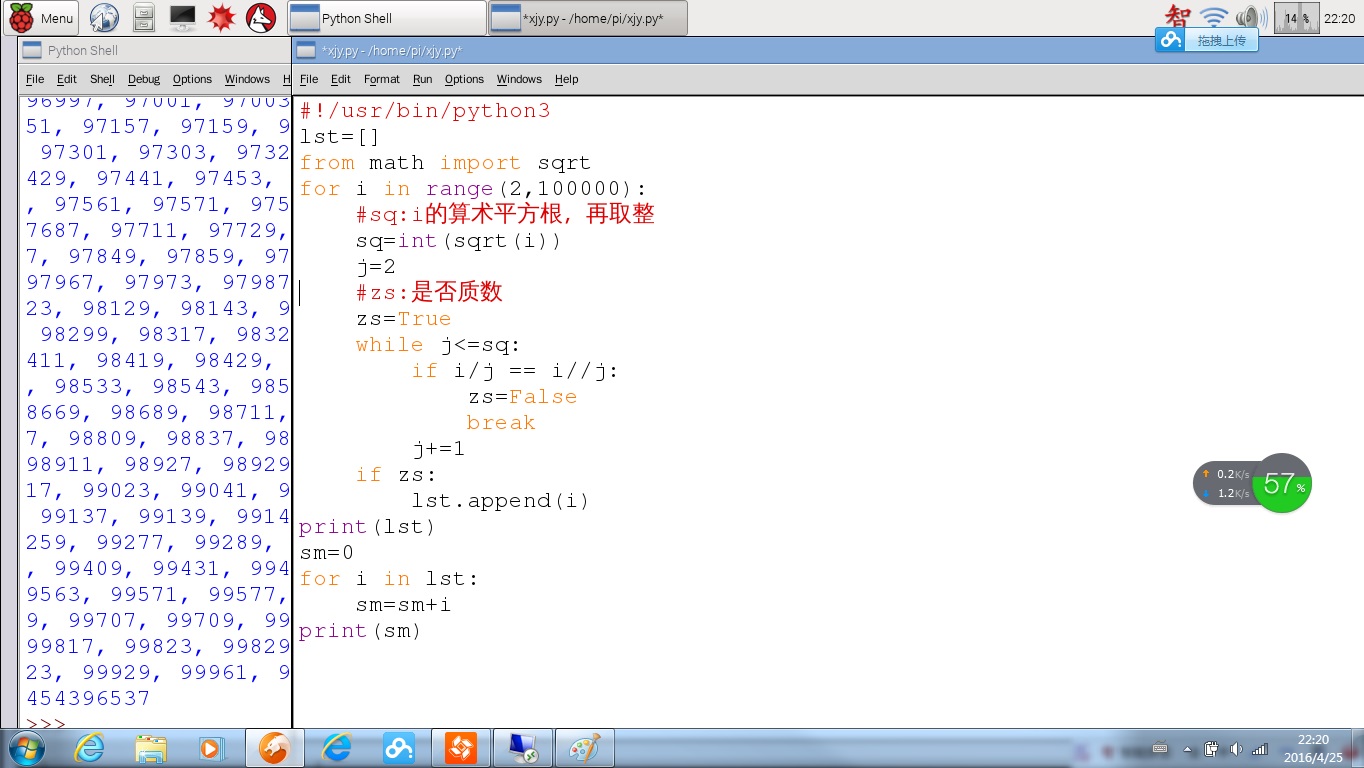This screenshot has width=1364, height=768.
Task: Open Shell menu in Python Shell window
Action: pyautogui.click(x=102, y=79)
